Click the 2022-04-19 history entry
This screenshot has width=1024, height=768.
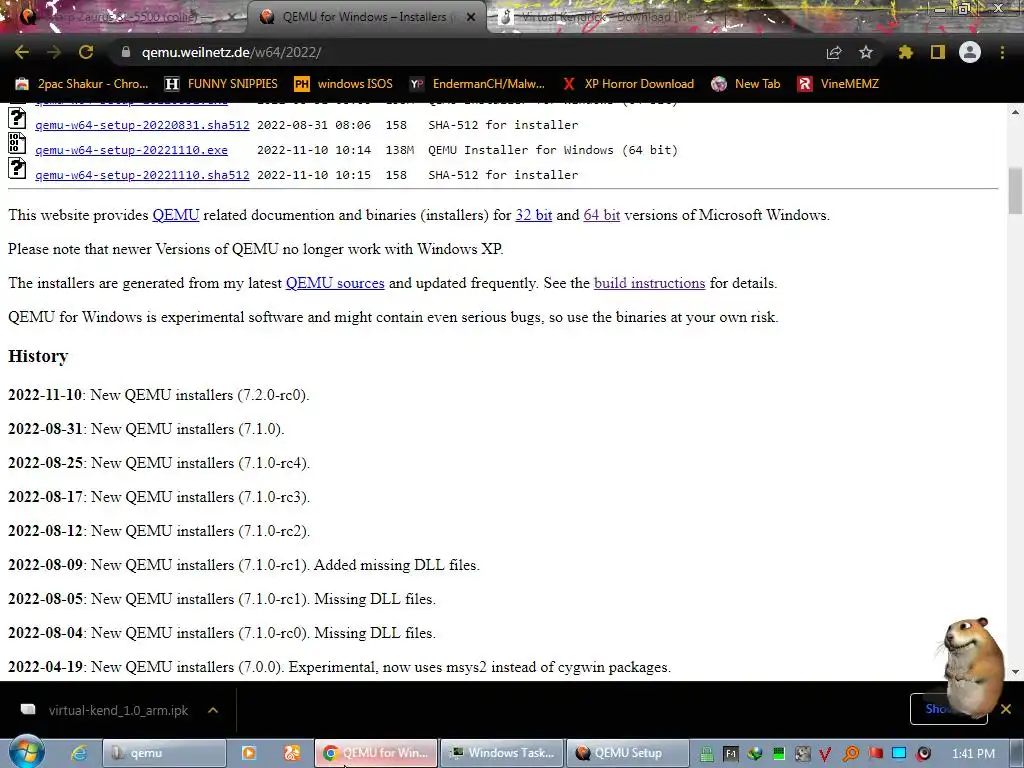pos(340,667)
